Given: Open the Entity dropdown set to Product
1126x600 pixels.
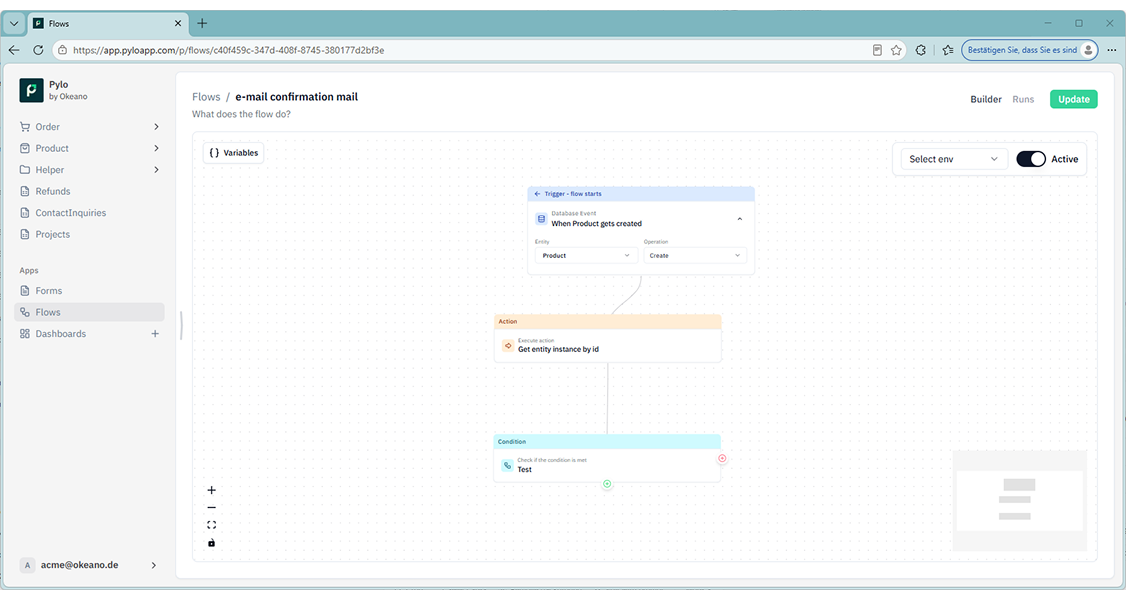Looking at the screenshot, I should pos(586,256).
